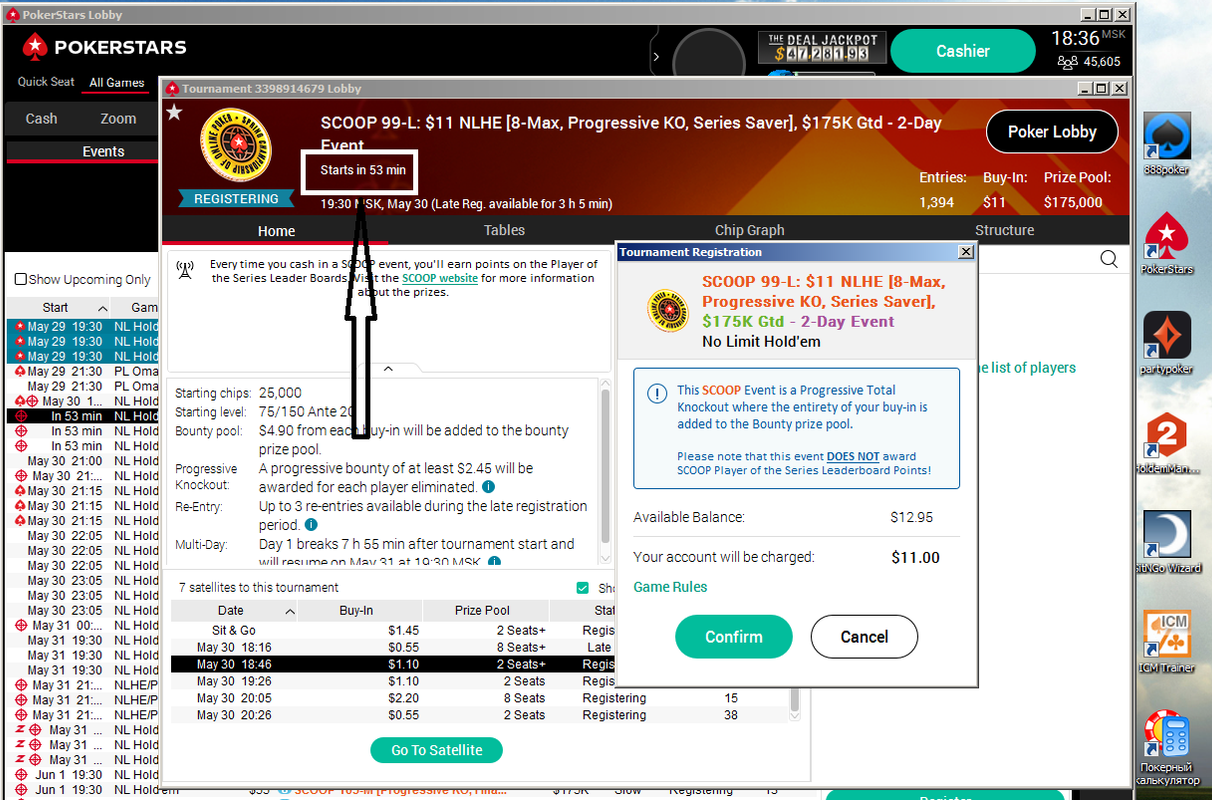The width and height of the screenshot is (1212, 800).
Task: Click the search magnifier in the tournament lobby
Action: [x=1109, y=260]
